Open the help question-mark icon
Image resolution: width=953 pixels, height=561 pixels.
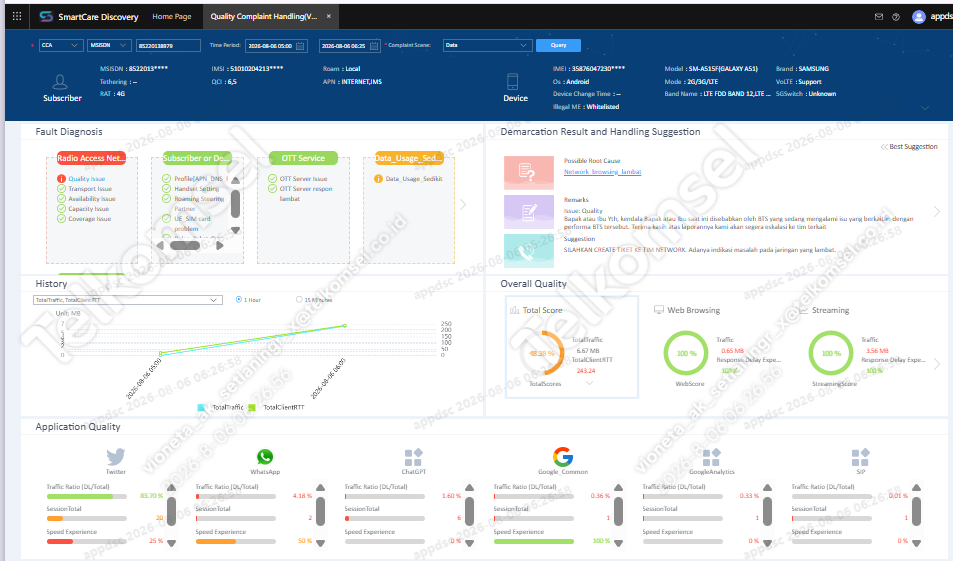(896, 17)
